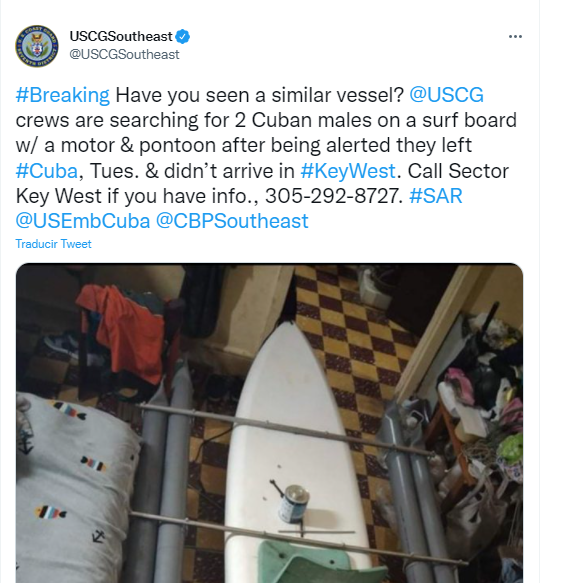Click the tweet text about searching crews
564x583 pixels.
tap(266, 120)
